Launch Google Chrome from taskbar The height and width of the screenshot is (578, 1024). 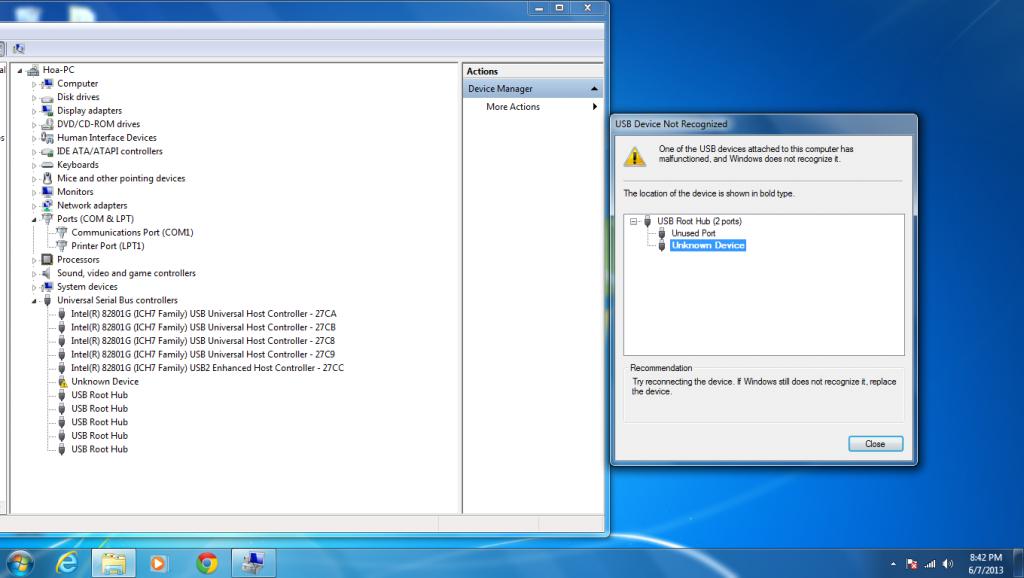207,563
